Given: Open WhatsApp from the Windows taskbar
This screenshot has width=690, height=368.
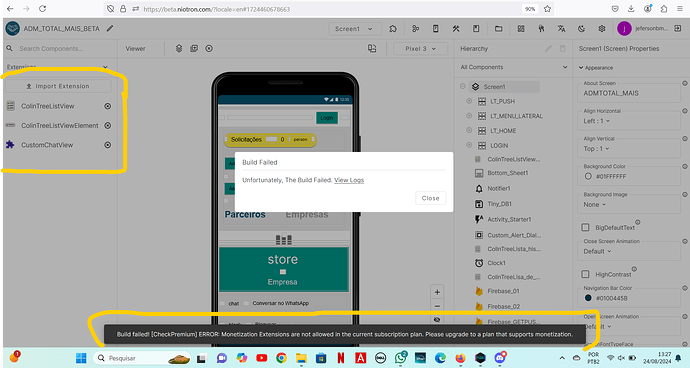Looking at the screenshot, I should point(400,358).
